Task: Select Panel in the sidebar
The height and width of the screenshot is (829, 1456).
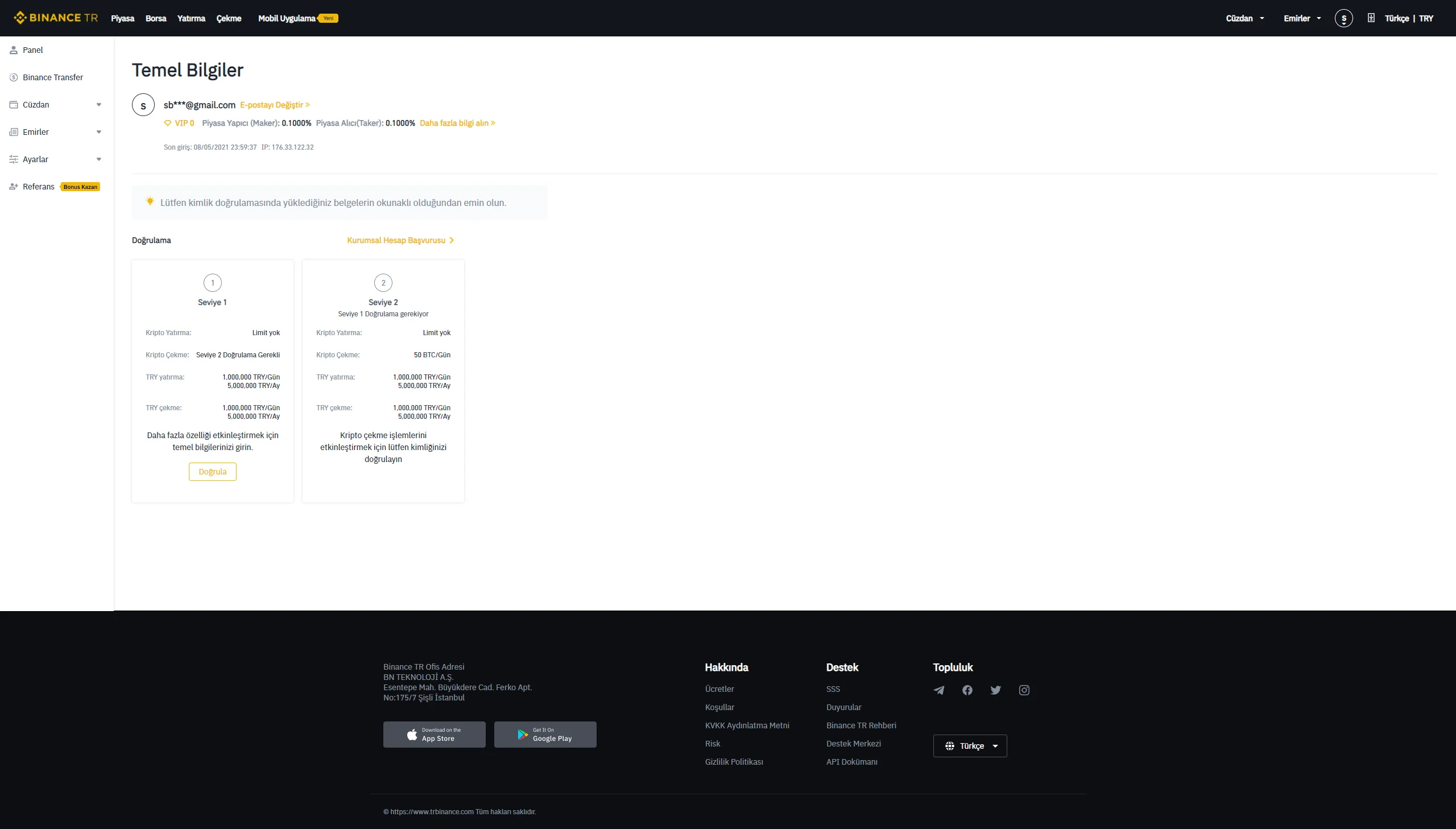Action: [x=57, y=50]
